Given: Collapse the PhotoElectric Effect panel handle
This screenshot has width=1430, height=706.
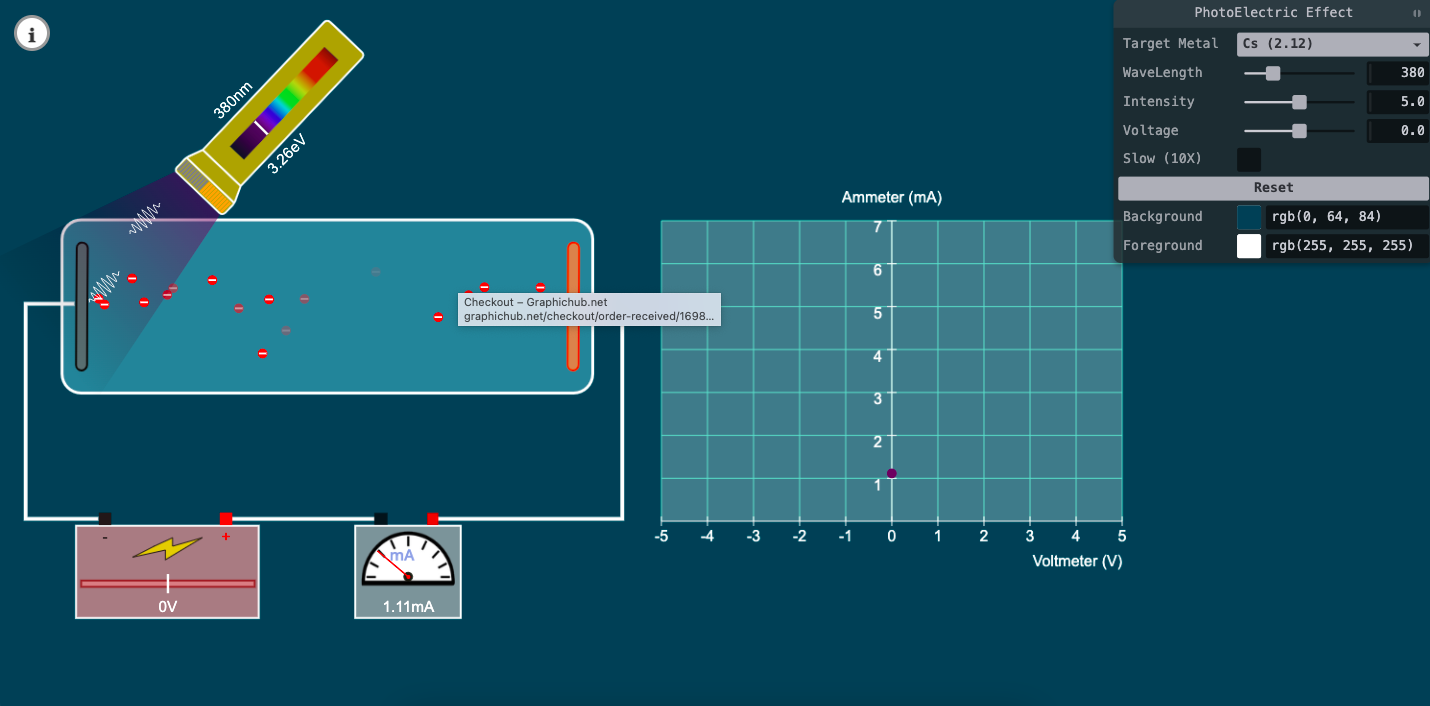Looking at the screenshot, I should pos(1416,13).
